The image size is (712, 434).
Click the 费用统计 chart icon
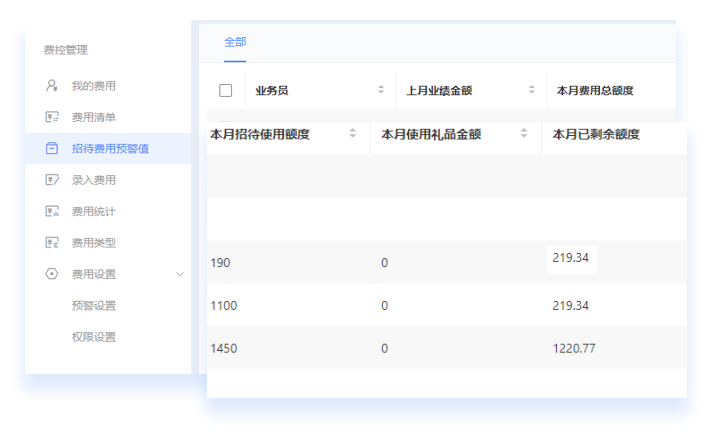[52, 211]
